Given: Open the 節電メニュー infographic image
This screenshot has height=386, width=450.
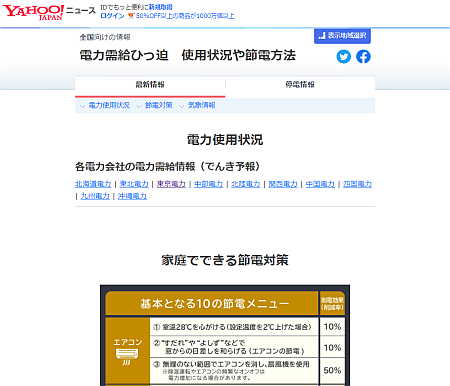Looking at the screenshot, I should click(225, 335).
